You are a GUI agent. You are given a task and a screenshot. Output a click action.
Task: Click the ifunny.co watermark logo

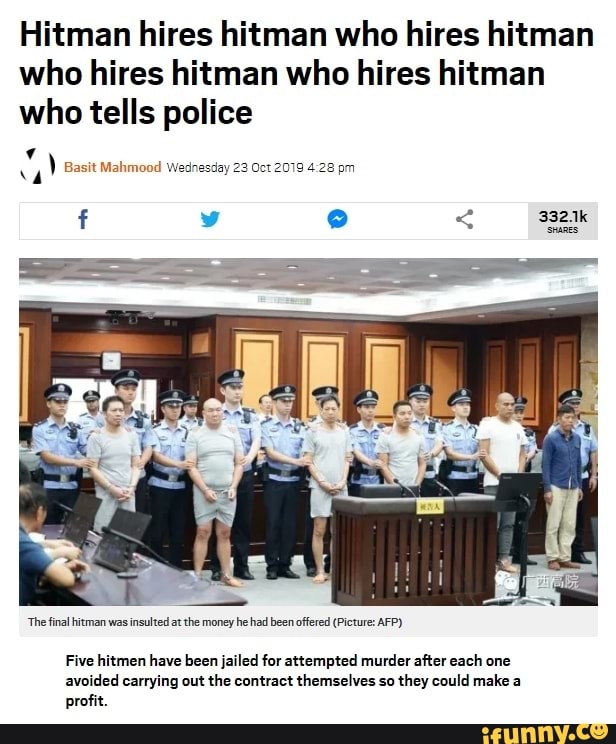544,734
